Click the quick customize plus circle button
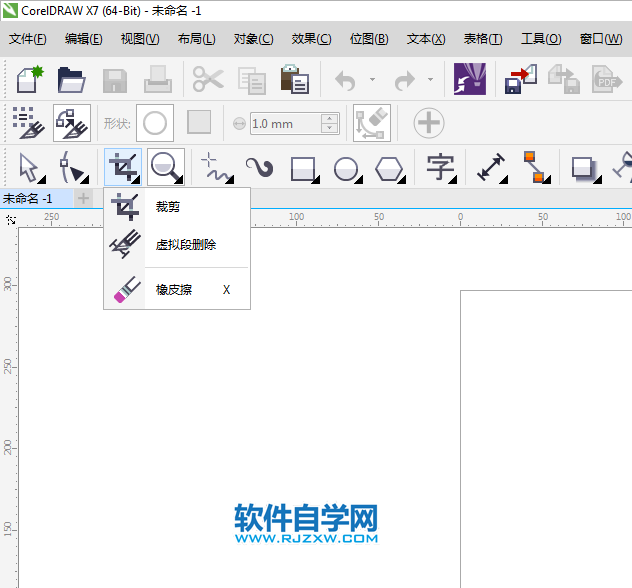 [429, 123]
